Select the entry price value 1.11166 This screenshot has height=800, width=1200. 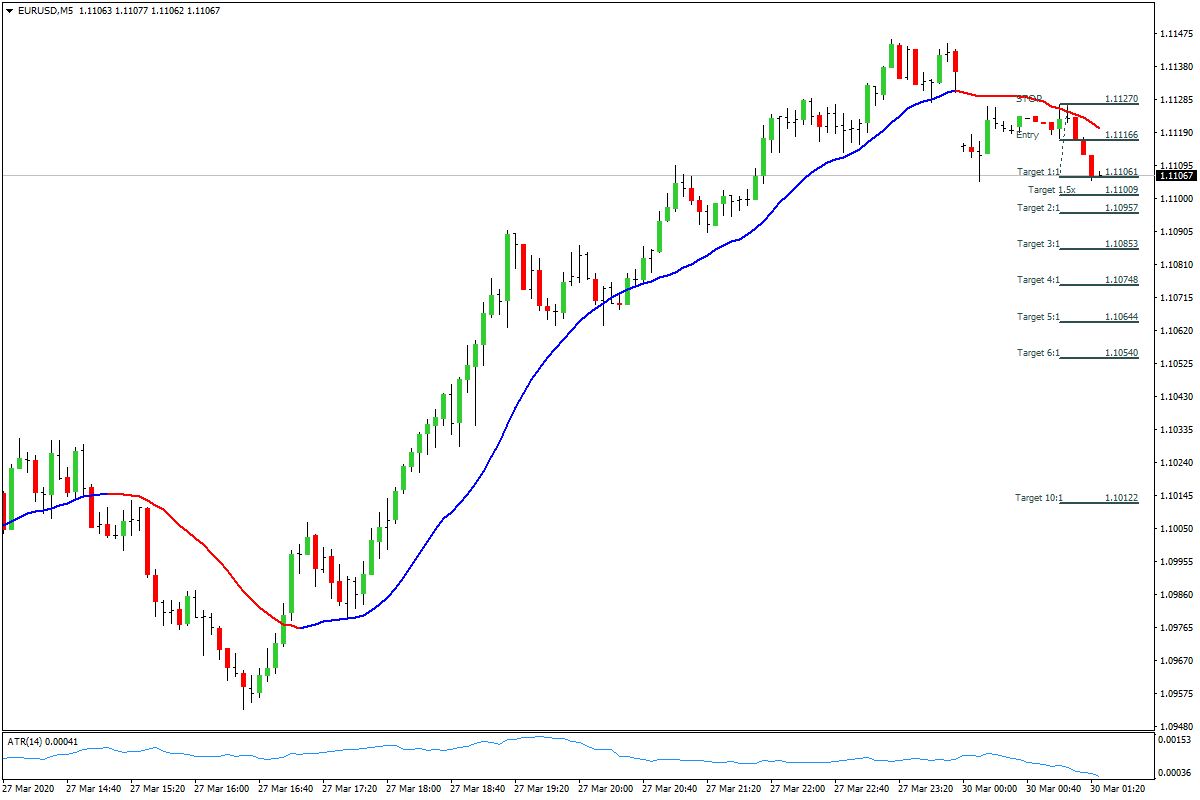click(x=1121, y=135)
